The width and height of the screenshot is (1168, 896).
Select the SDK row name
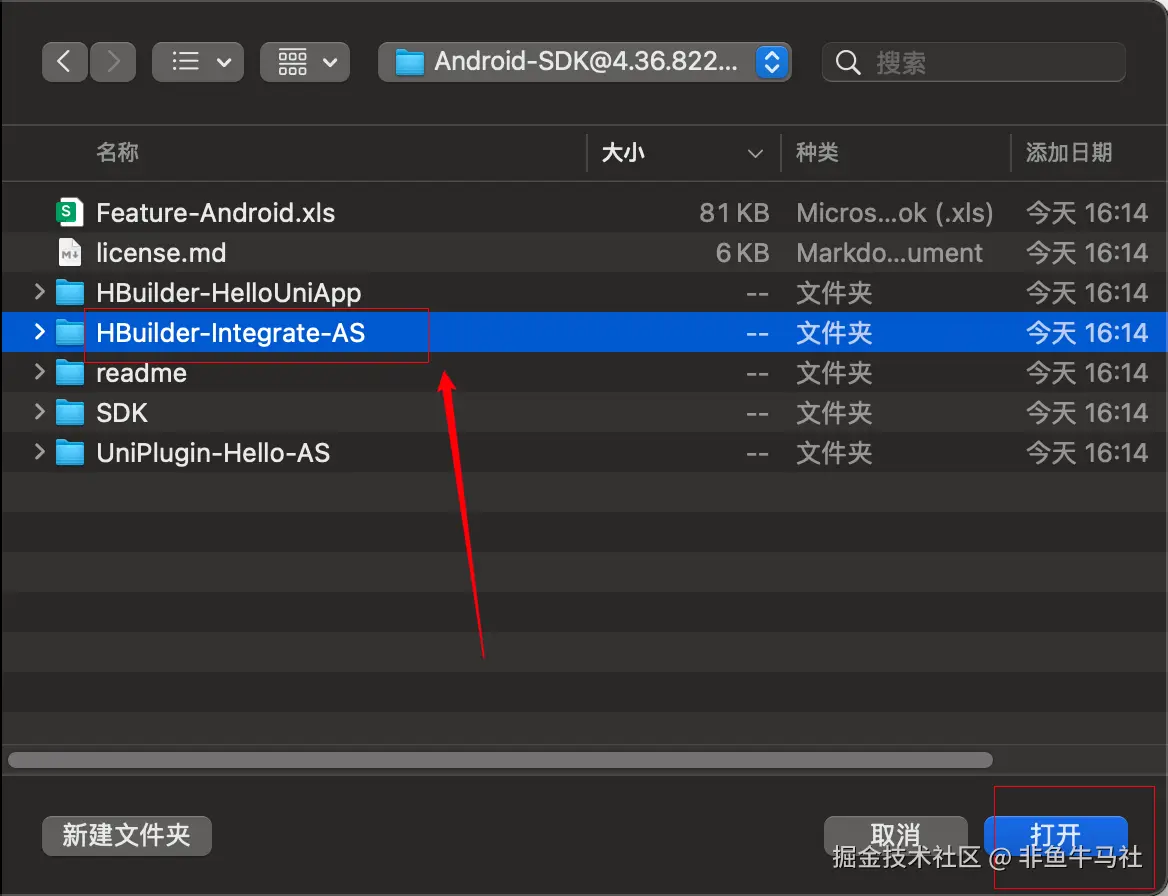click(122, 413)
